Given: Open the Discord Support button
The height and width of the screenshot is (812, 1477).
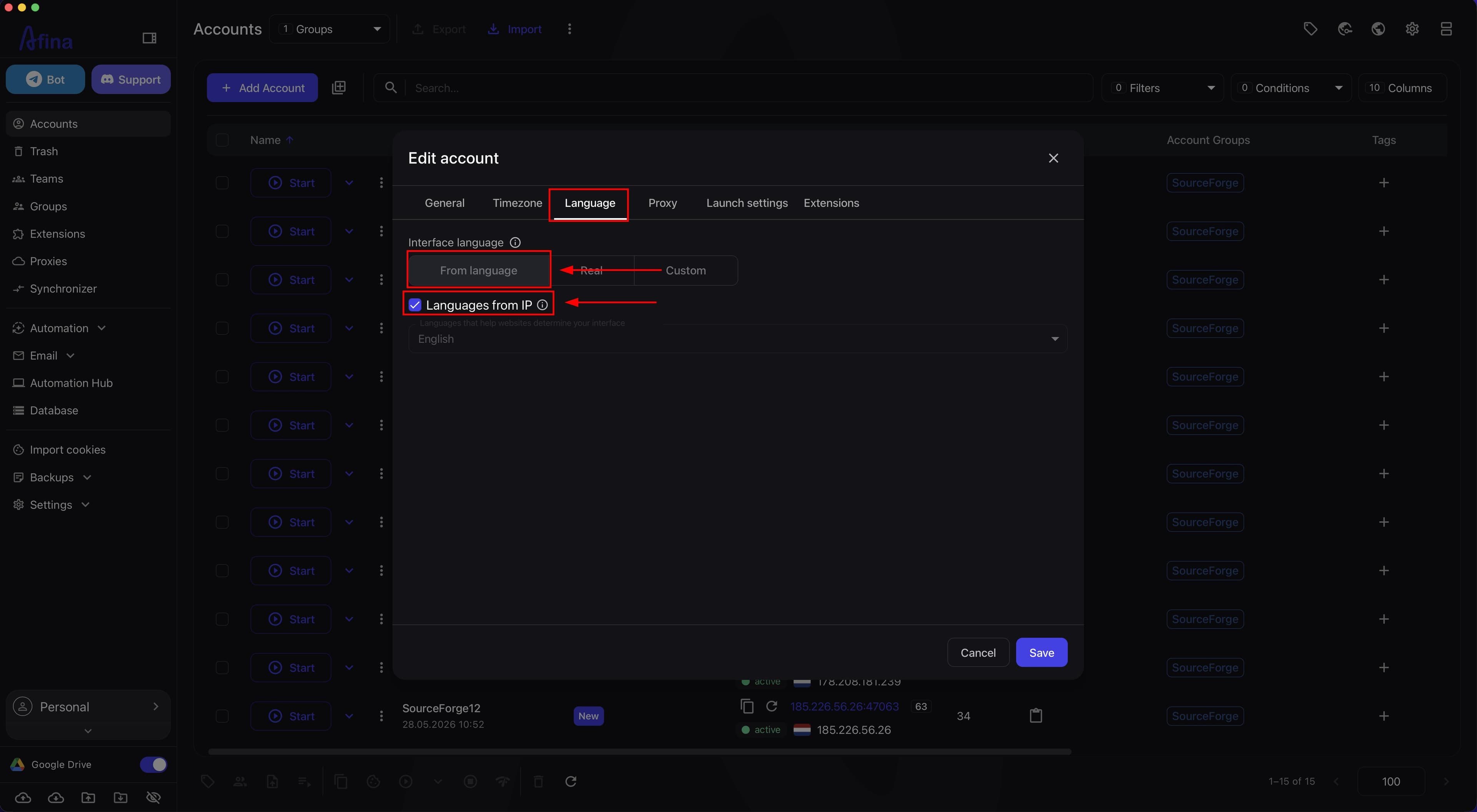Looking at the screenshot, I should 131,79.
